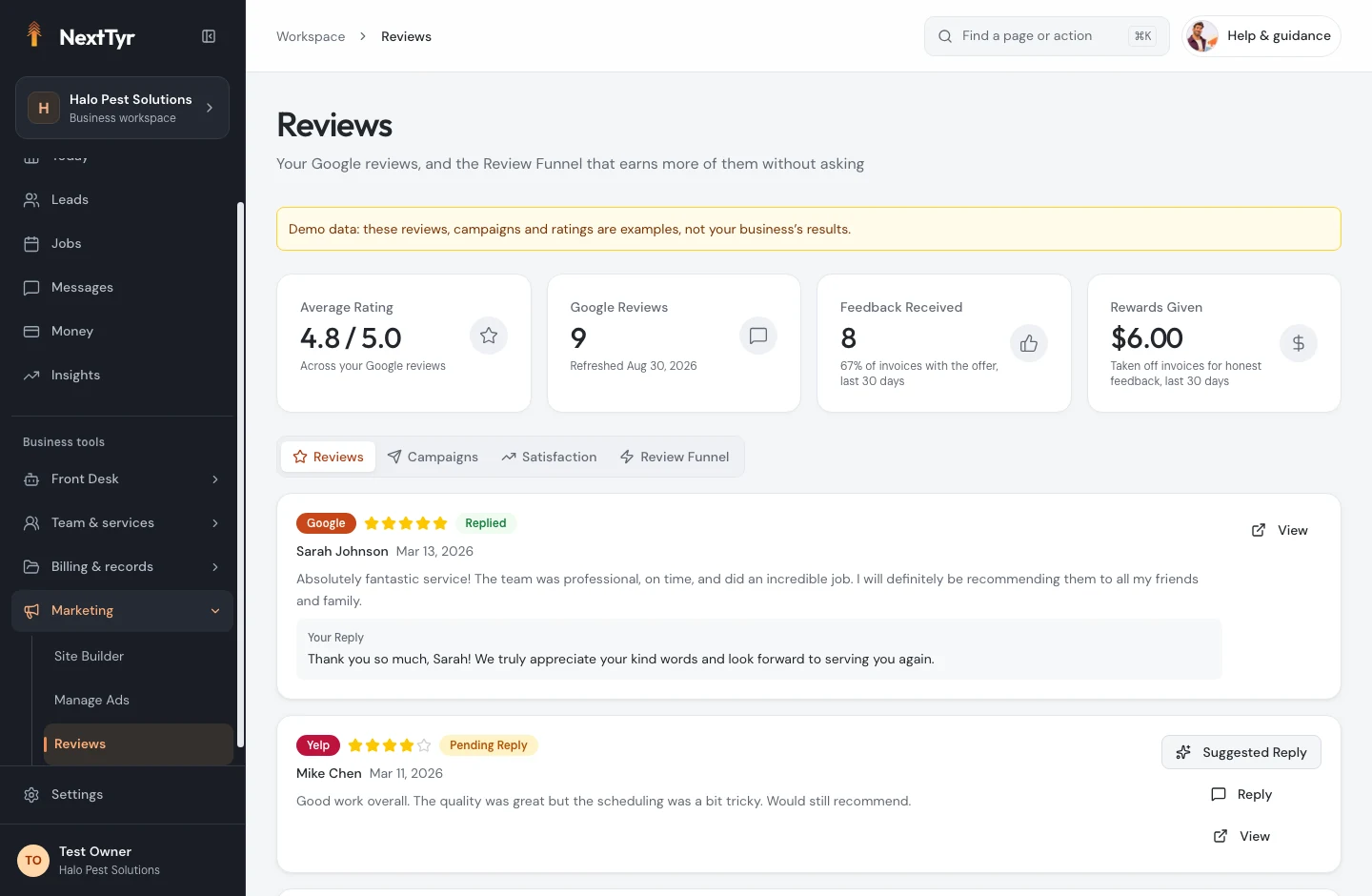Click the Jobs calendar icon
Viewport: 1372px width, 896px height.
[31, 244]
